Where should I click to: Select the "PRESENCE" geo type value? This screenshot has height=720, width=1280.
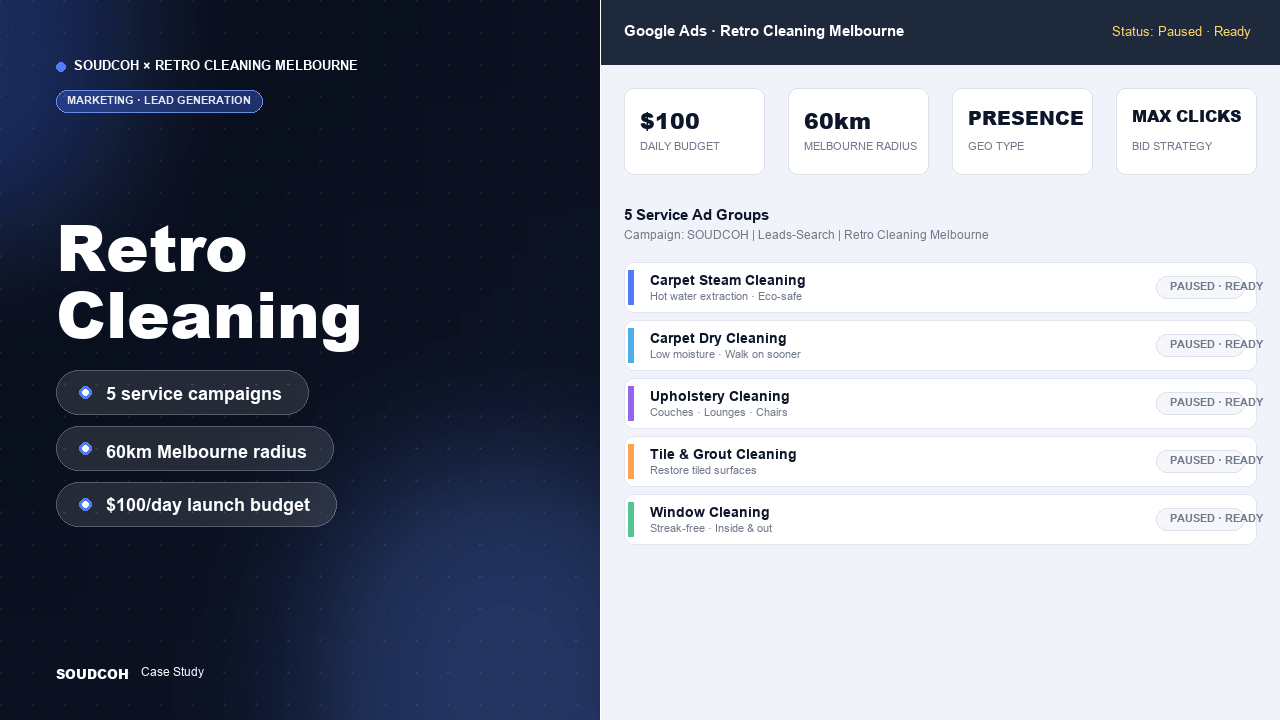[x=1026, y=118]
